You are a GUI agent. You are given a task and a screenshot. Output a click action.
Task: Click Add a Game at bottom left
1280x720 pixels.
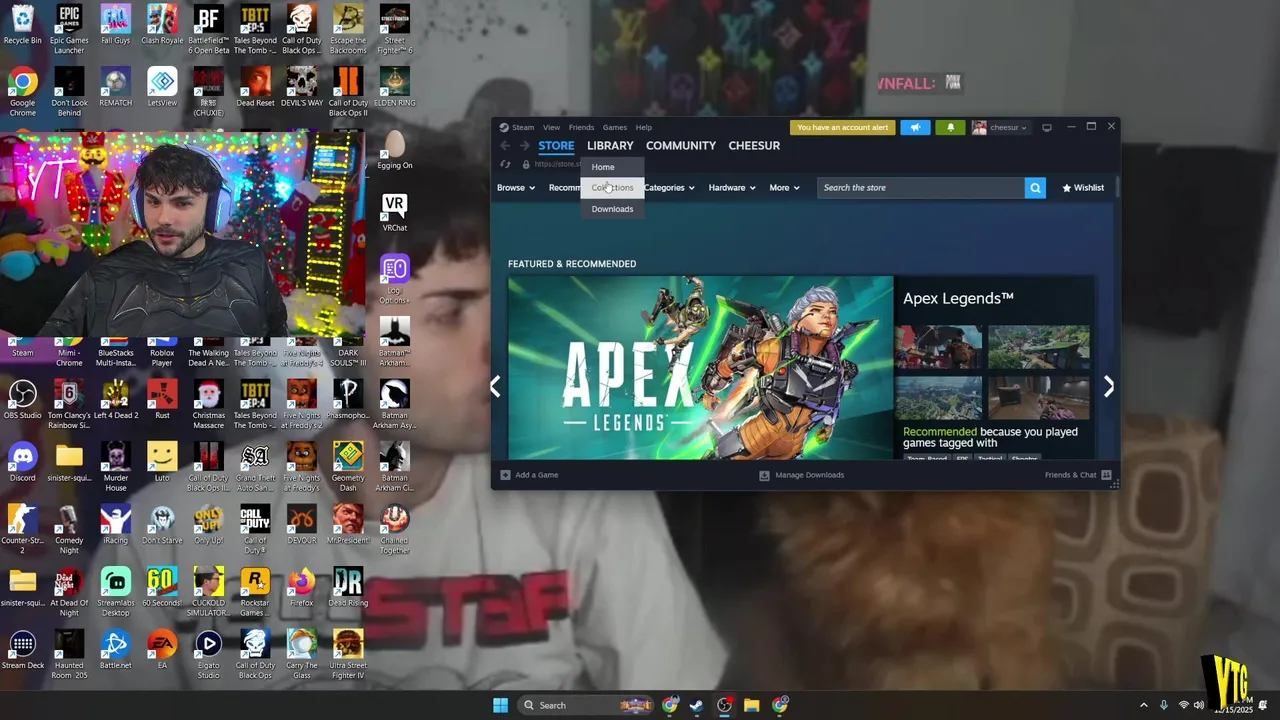(x=530, y=475)
